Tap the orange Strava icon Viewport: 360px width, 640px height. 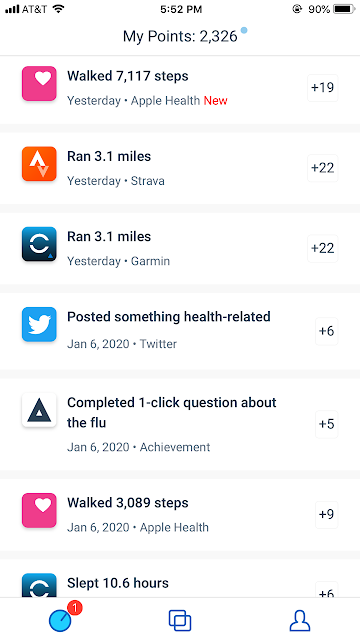(39, 164)
